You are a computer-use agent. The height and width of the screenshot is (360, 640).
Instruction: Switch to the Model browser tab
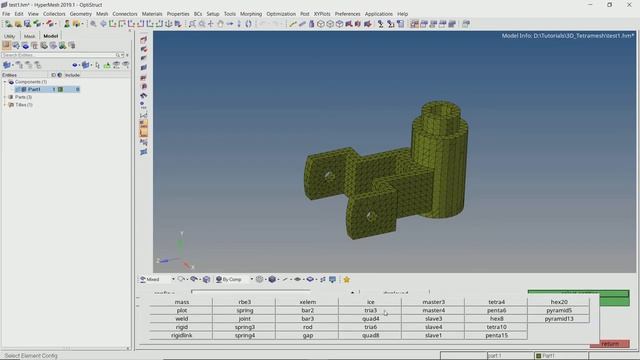(51, 36)
